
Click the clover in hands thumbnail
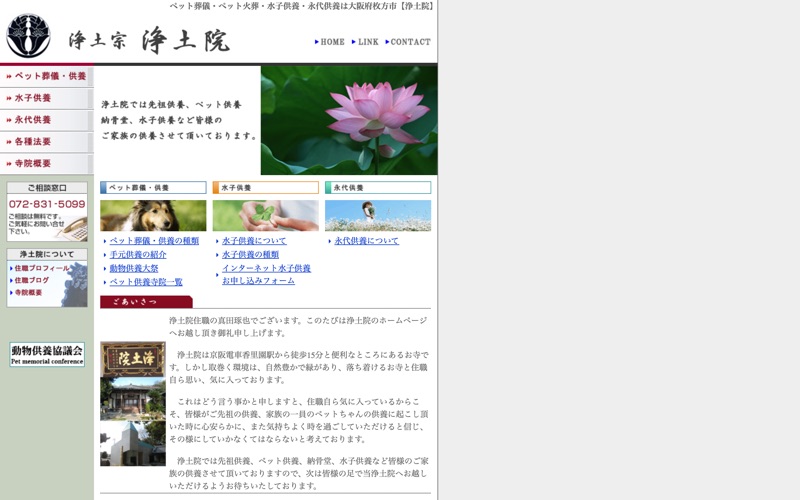pyautogui.click(x=265, y=215)
